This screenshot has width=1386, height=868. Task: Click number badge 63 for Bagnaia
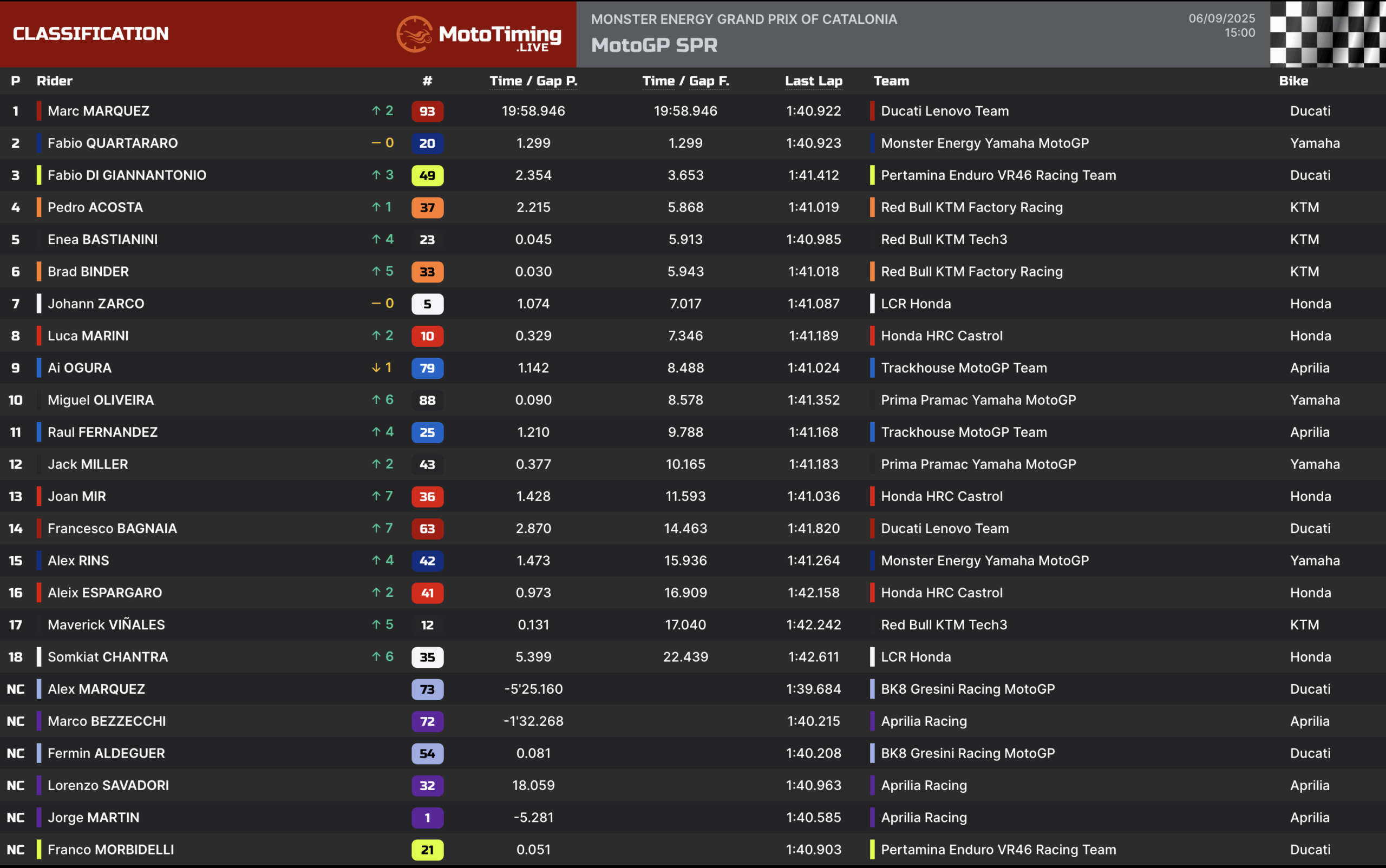pos(427,529)
